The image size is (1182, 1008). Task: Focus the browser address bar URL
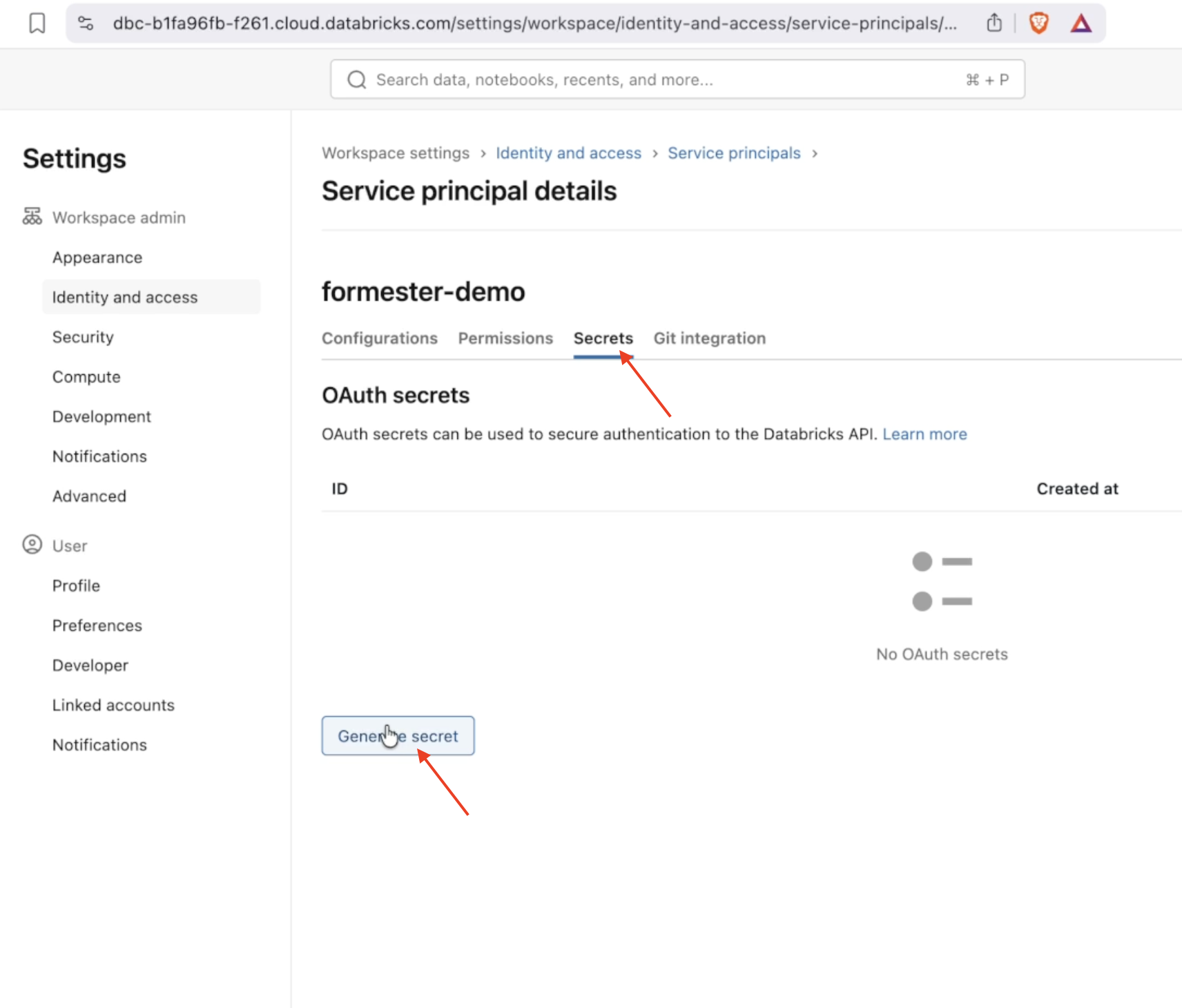click(x=535, y=23)
